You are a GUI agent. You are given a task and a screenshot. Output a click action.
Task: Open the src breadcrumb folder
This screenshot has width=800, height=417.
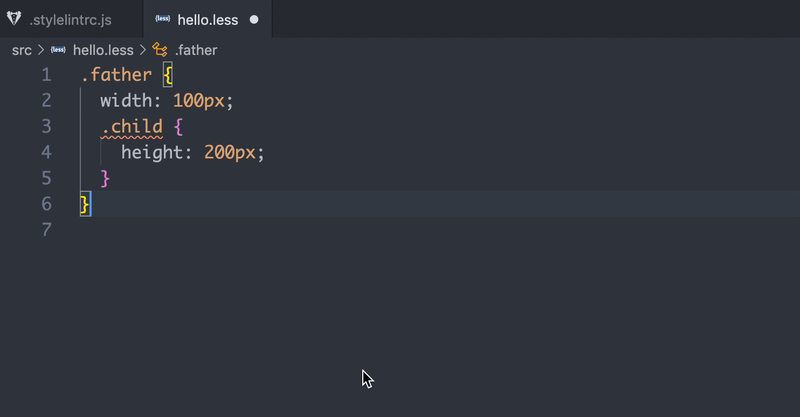[x=22, y=50]
